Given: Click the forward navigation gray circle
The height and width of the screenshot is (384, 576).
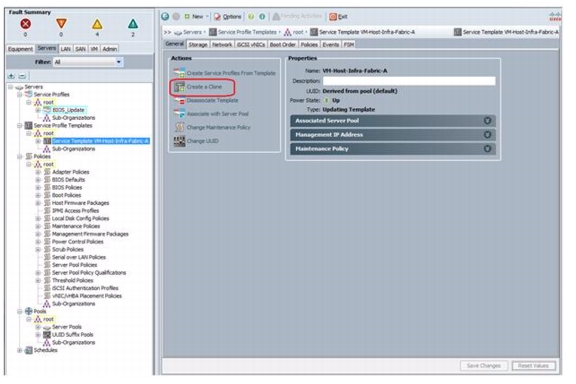Looking at the screenshot, I should coord(176,17).
